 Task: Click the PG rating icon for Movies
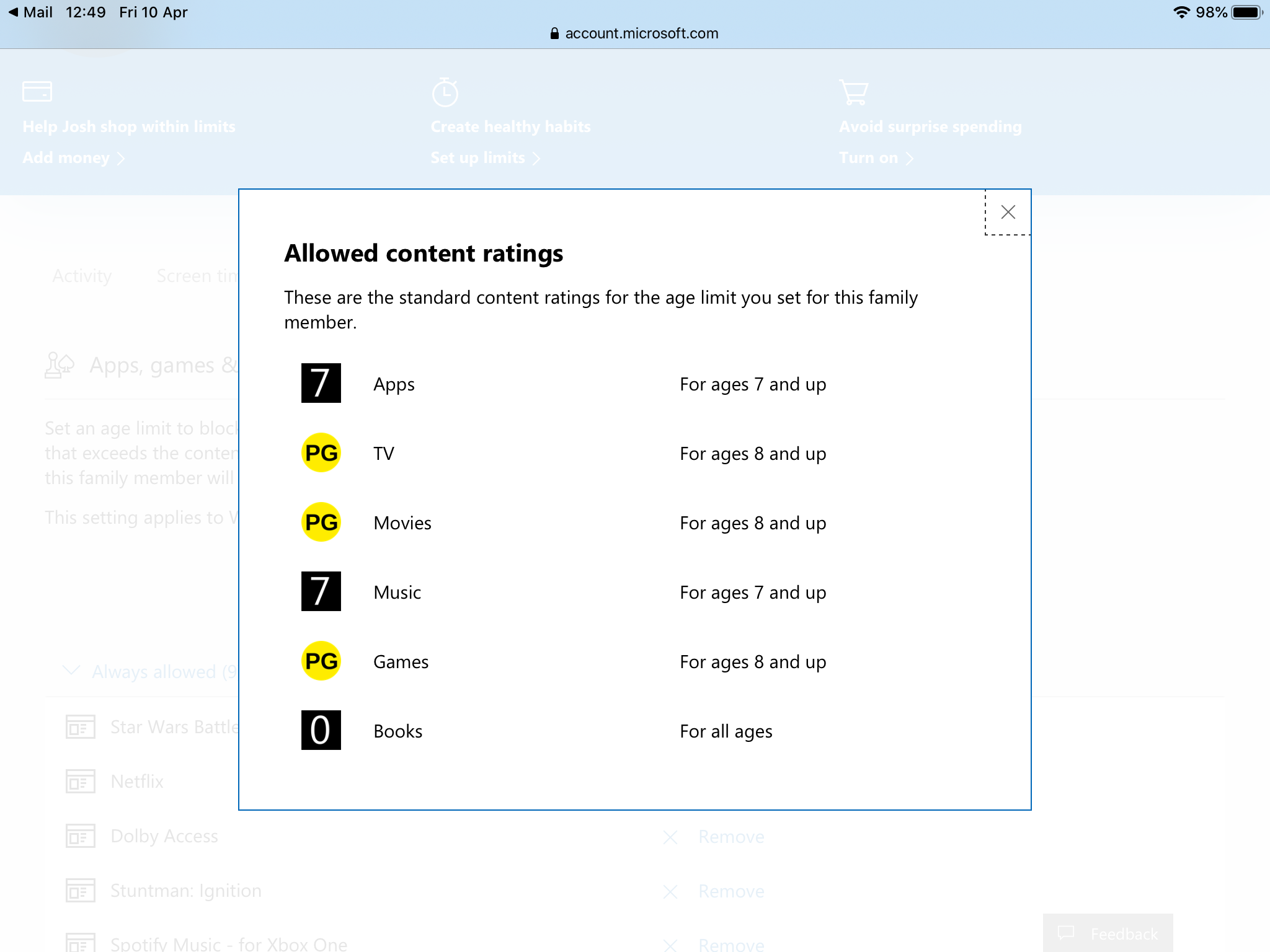pyautogui.click(x=321, y=522)
